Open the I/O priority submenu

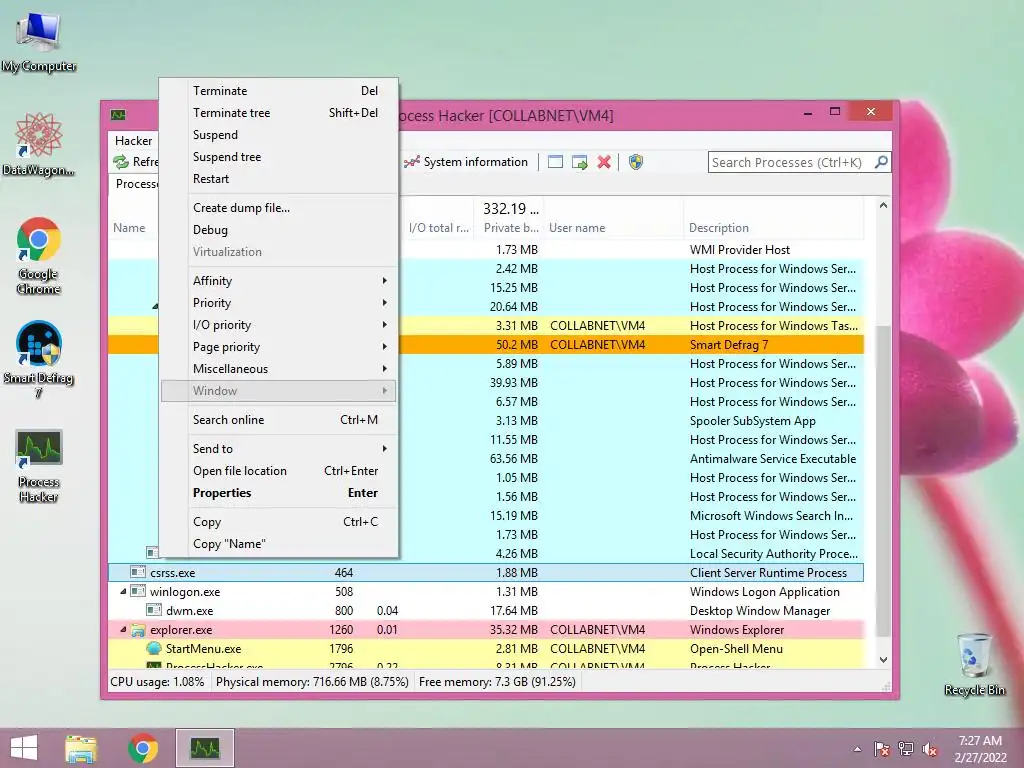tap(278, 325)
